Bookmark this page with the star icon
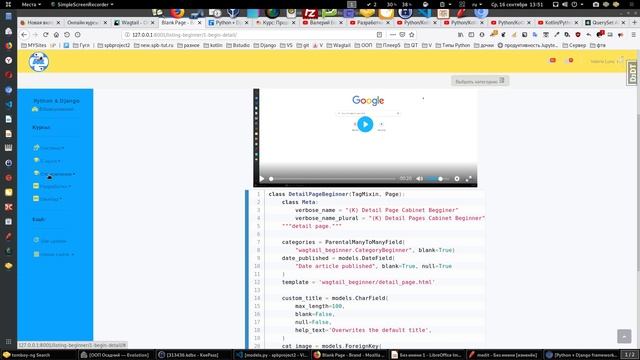Image resolution: width=640 pixels, height=360 pixels. click(x=412, y=35)
